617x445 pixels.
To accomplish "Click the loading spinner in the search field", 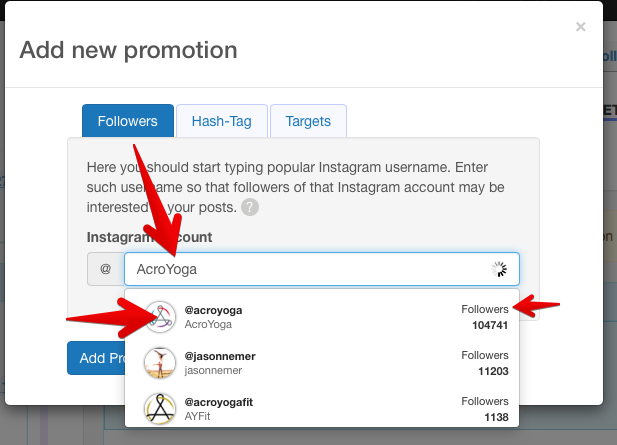I will [x=499, y=269].
